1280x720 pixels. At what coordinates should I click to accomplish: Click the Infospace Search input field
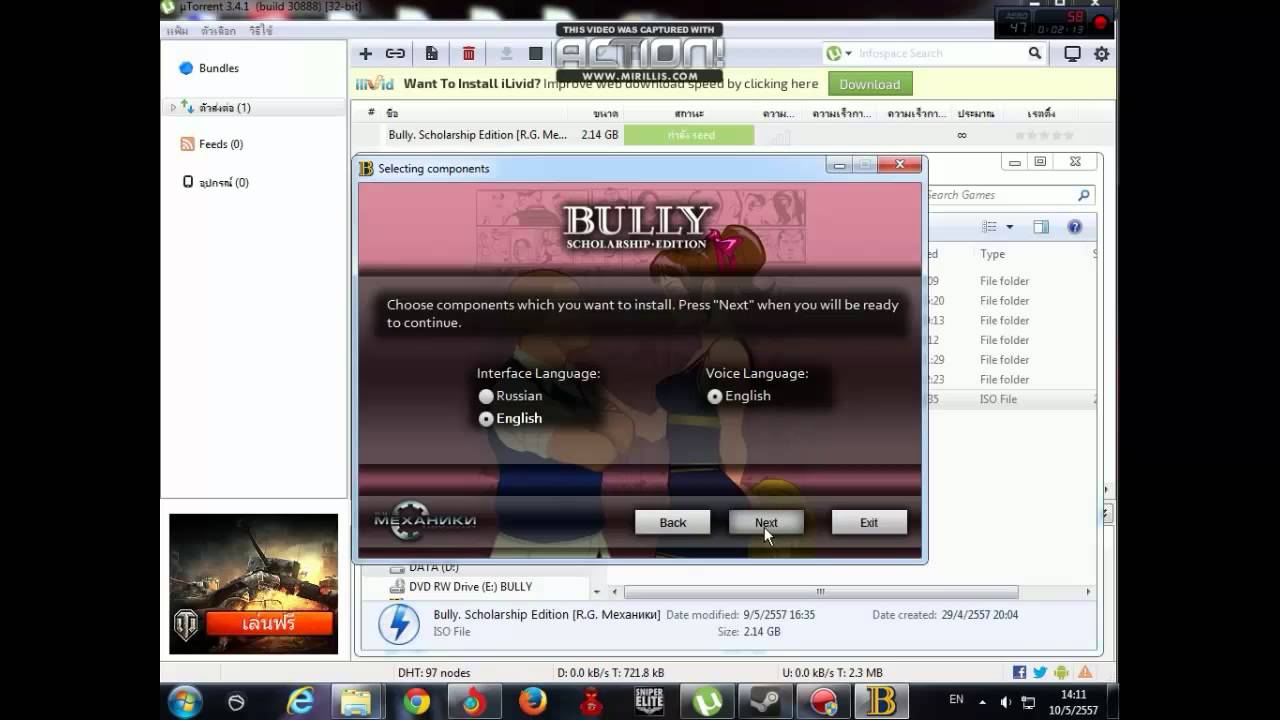[940, 54]
